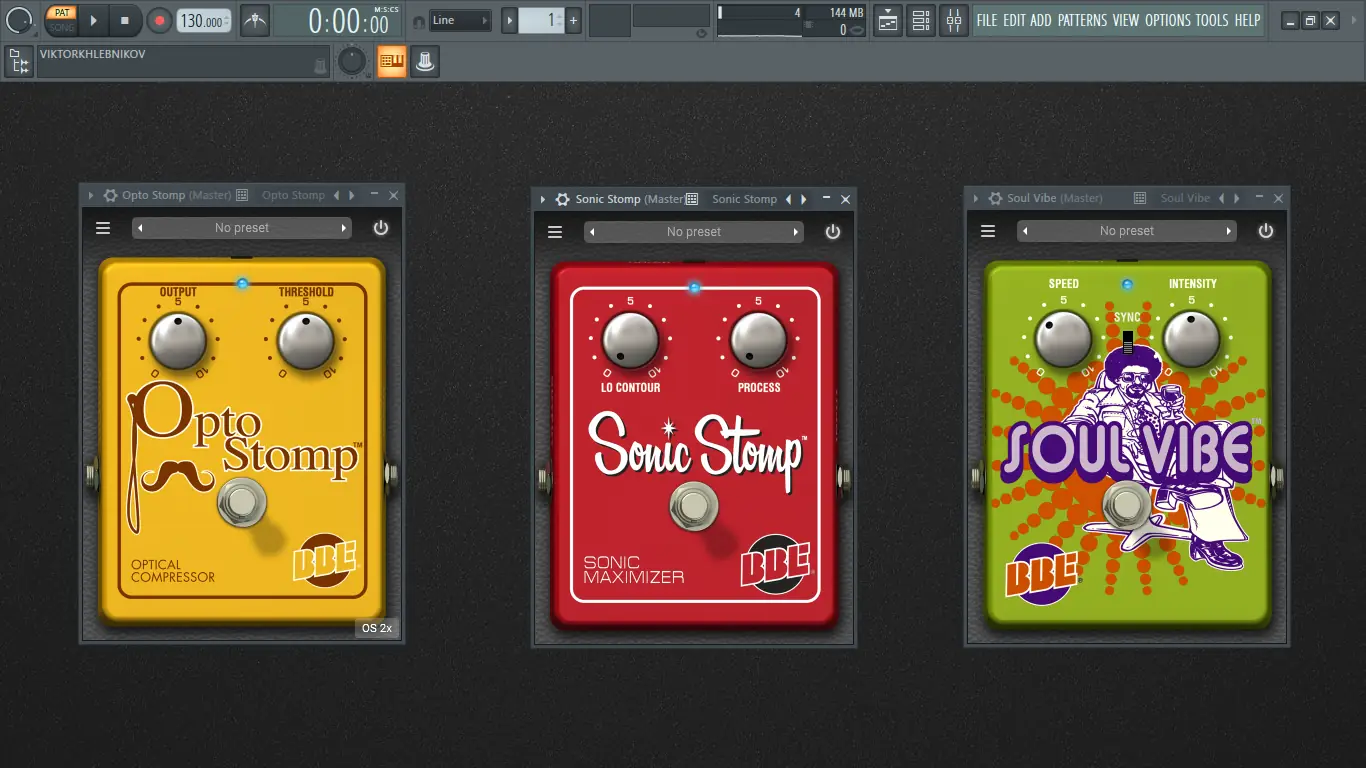Click the snap magnet icon

418,21
